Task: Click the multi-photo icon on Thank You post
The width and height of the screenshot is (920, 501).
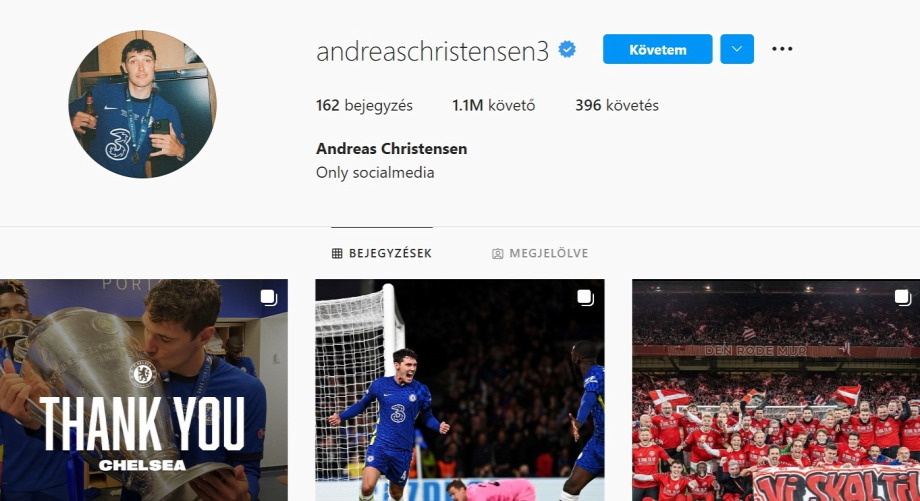Action: point(269,297)
